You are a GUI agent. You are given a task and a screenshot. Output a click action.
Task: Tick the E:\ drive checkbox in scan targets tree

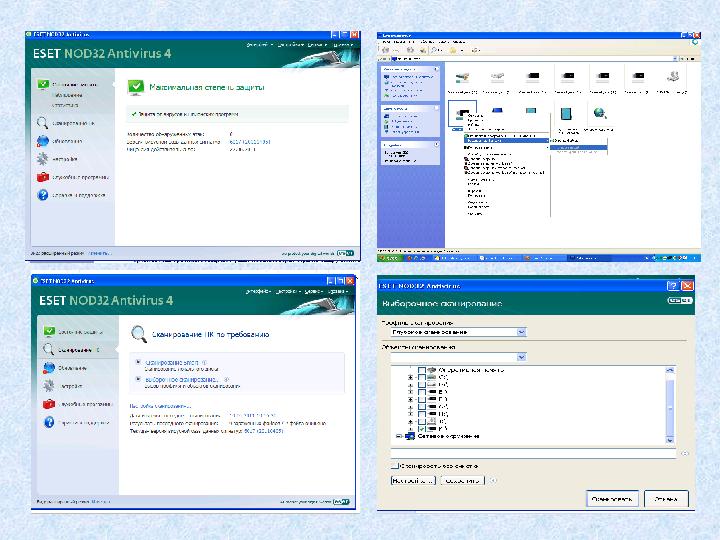click(x=422, y=392)
